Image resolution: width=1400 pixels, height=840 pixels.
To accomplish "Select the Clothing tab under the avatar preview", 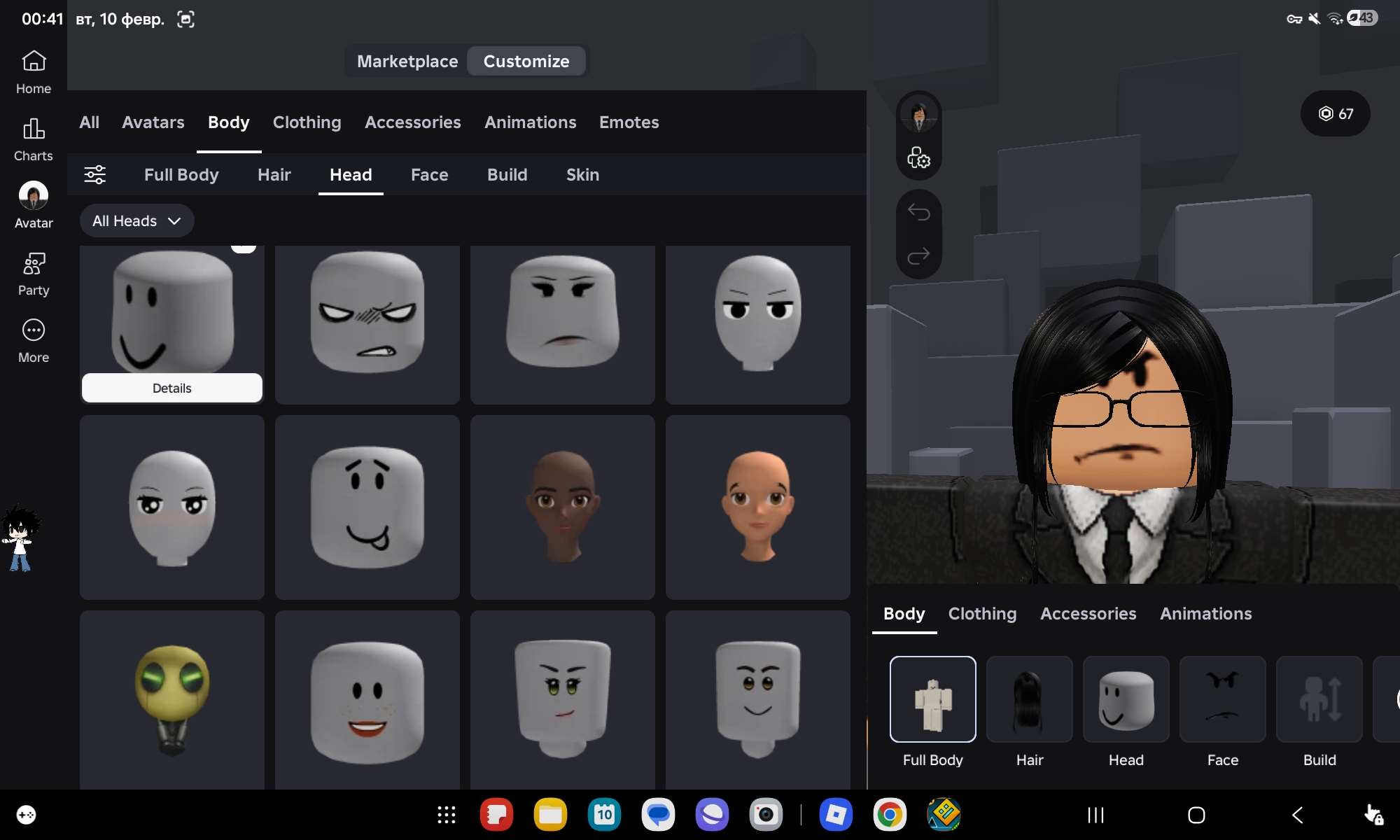I will coord(982,614).
